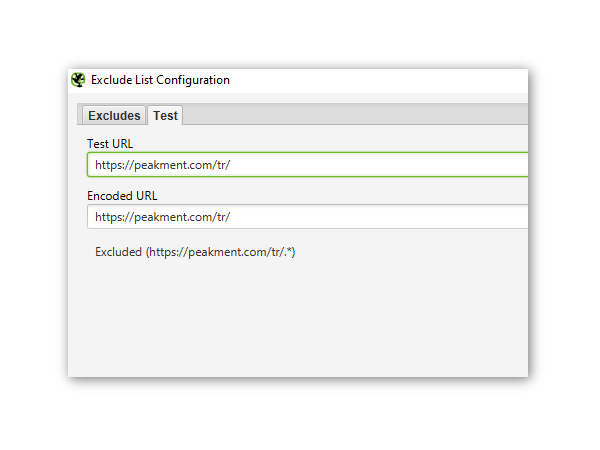Image resolution: width=600 pixels, height=450 pixels.
Task: Click the Excluded result message text
Action: 195,252
